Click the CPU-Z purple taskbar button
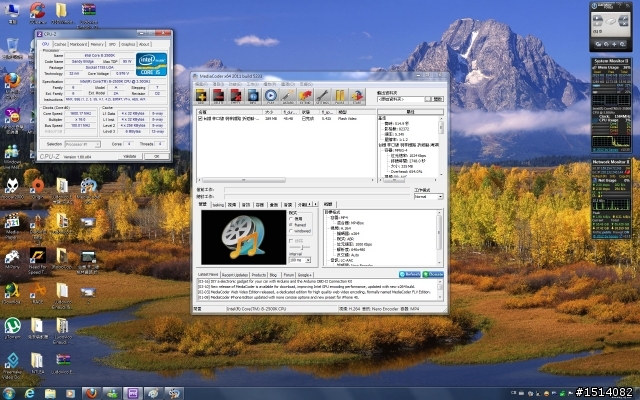The image size is (640, 400). (133, 393)
